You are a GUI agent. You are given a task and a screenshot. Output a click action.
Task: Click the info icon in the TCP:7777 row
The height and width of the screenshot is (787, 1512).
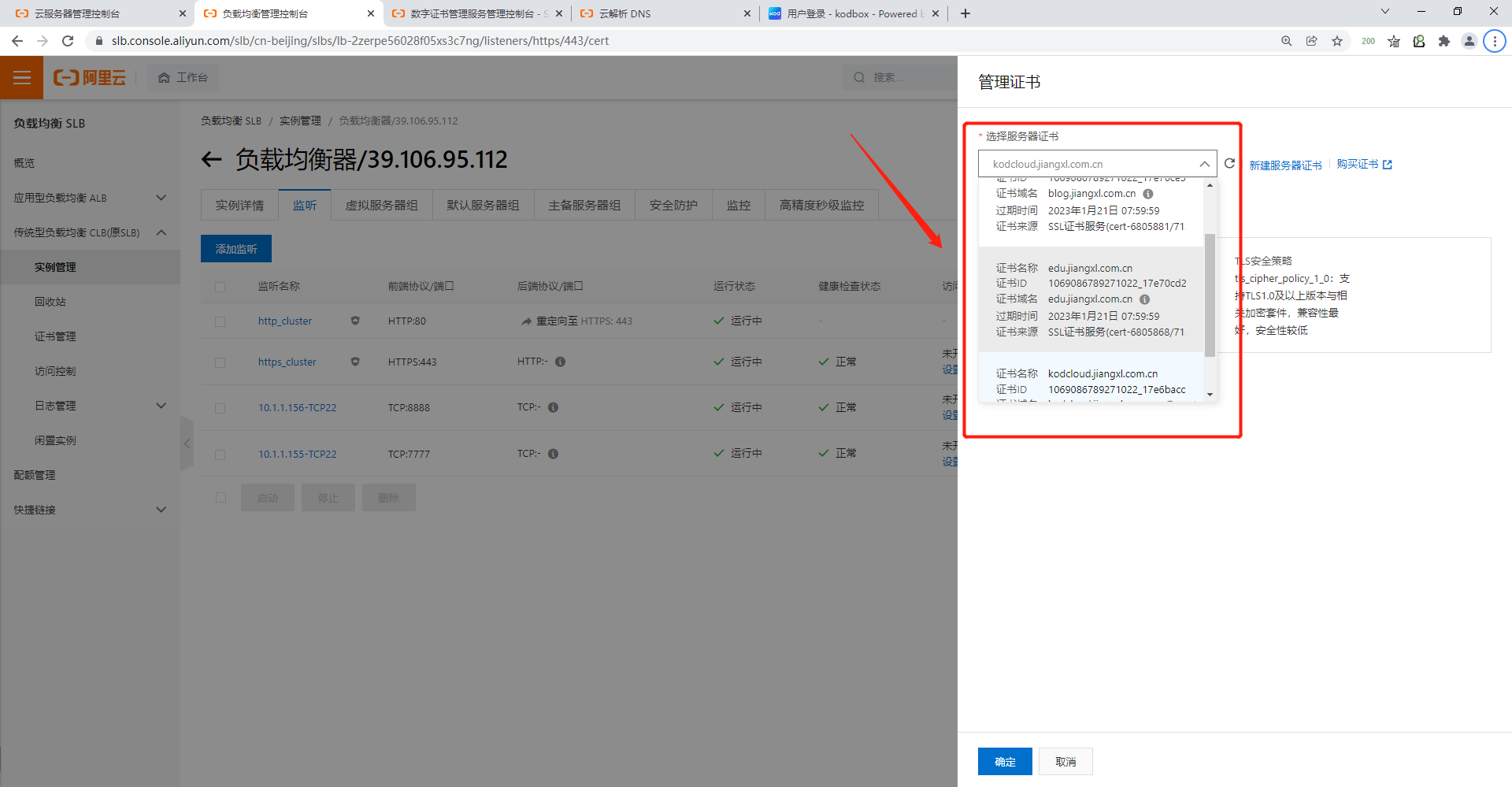coord(553,454)
